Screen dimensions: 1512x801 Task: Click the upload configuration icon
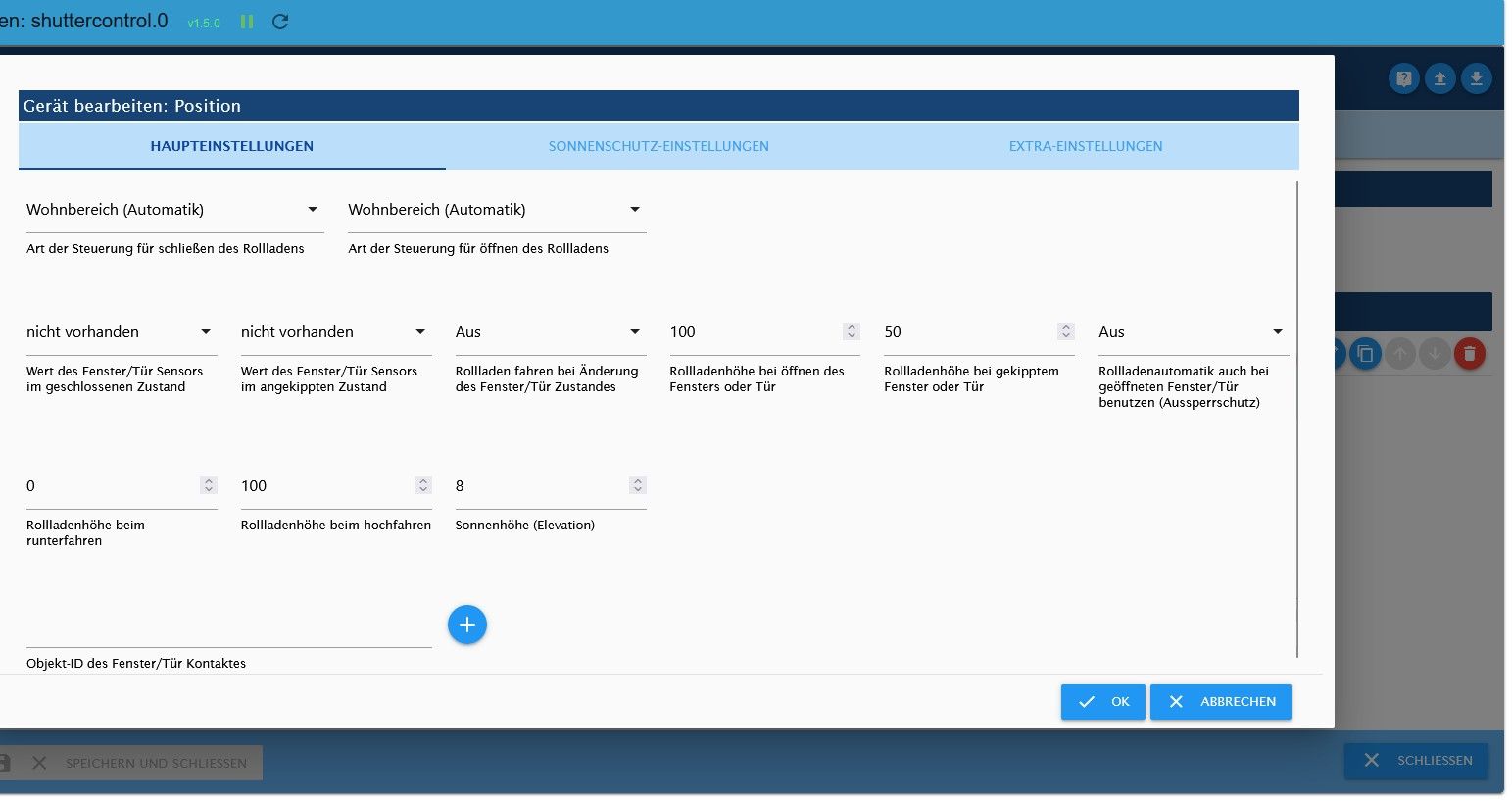1440,78
